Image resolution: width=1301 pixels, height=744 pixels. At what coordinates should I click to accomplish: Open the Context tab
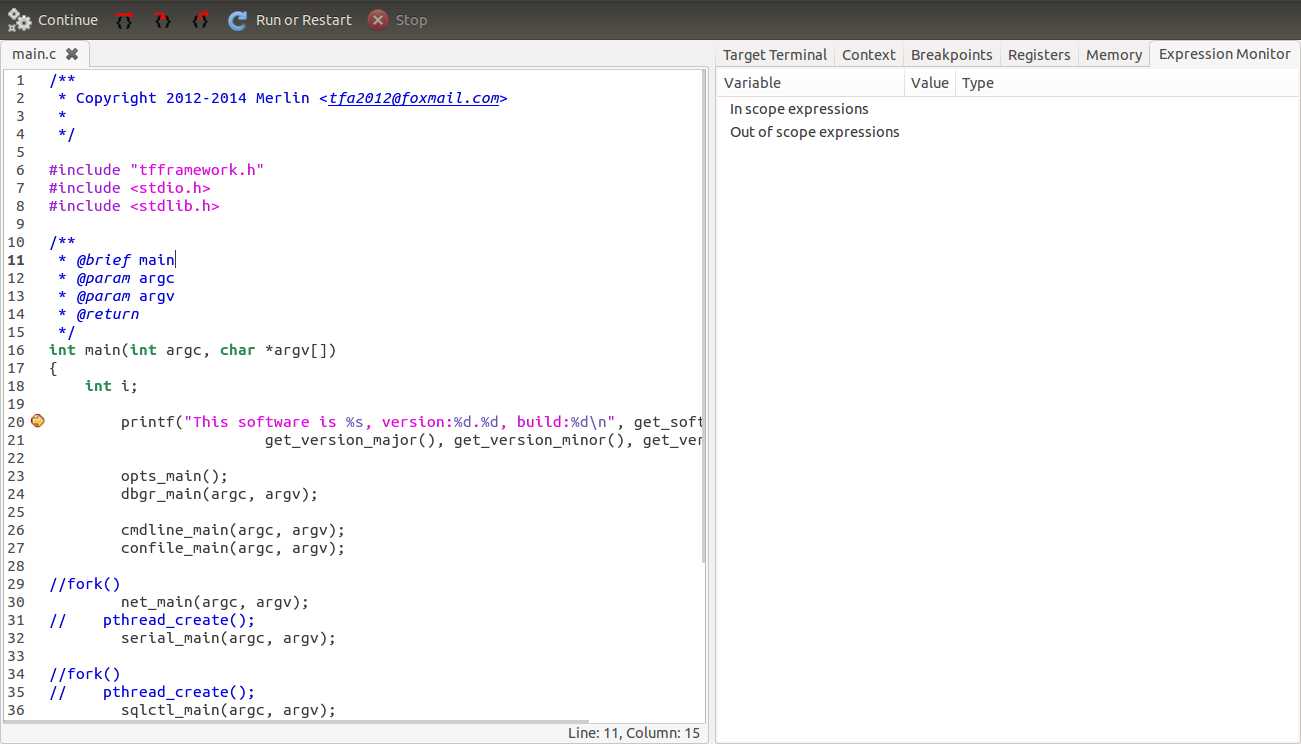click(x=869, y=55)
